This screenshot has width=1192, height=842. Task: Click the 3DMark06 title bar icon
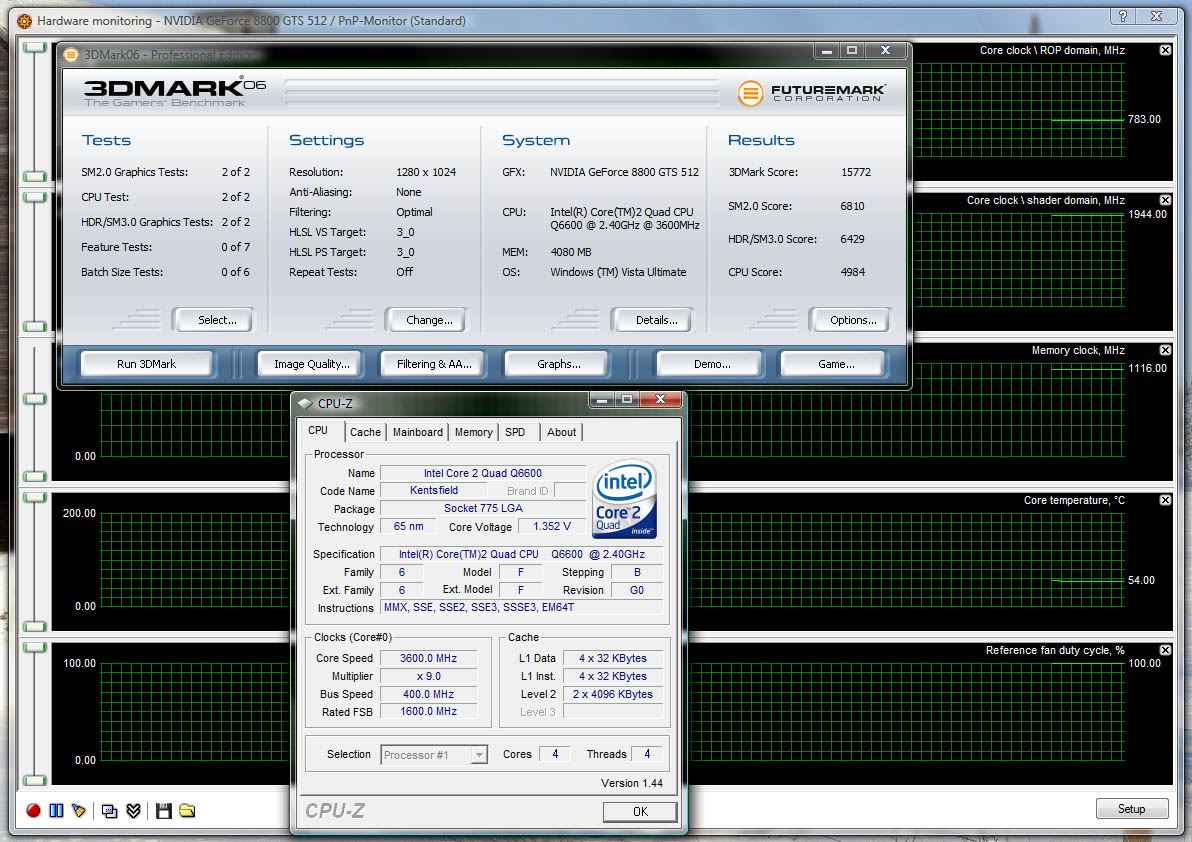pyautogui.click(x=71, y=55)
